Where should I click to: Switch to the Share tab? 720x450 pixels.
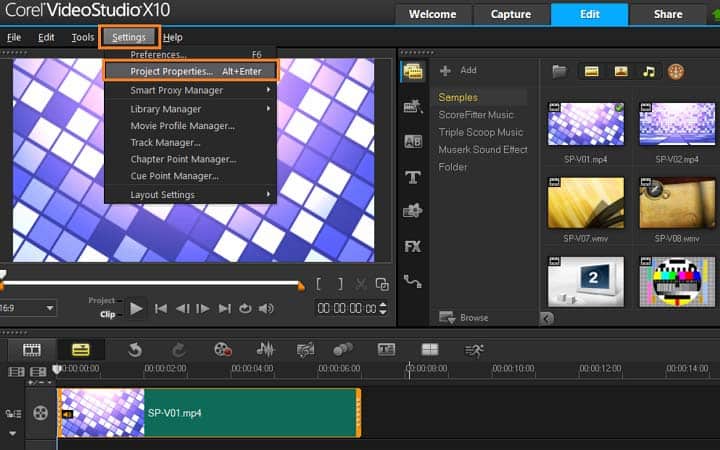[668, 14]
